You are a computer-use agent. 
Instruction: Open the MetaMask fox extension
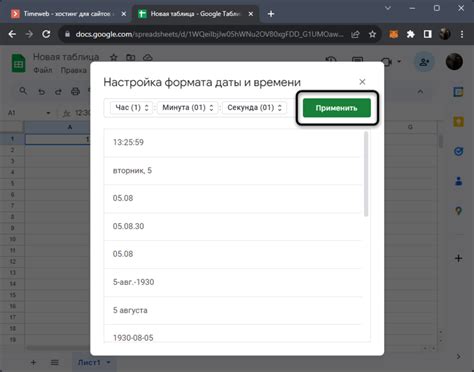coord(394,34)
